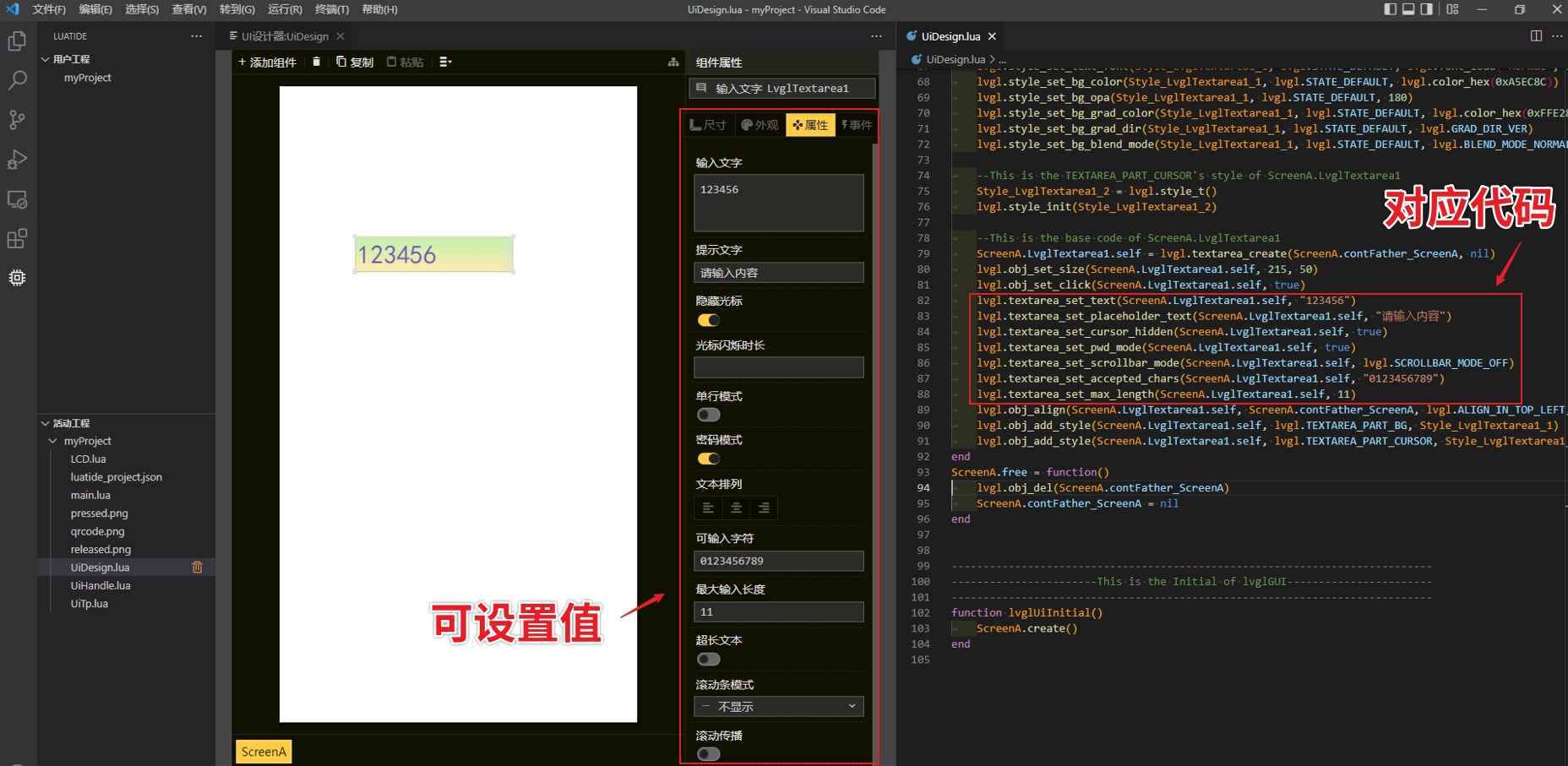Open the Search view in activity bar
This screenshot has width=1568, height=766.
click(x=17, y=80)
